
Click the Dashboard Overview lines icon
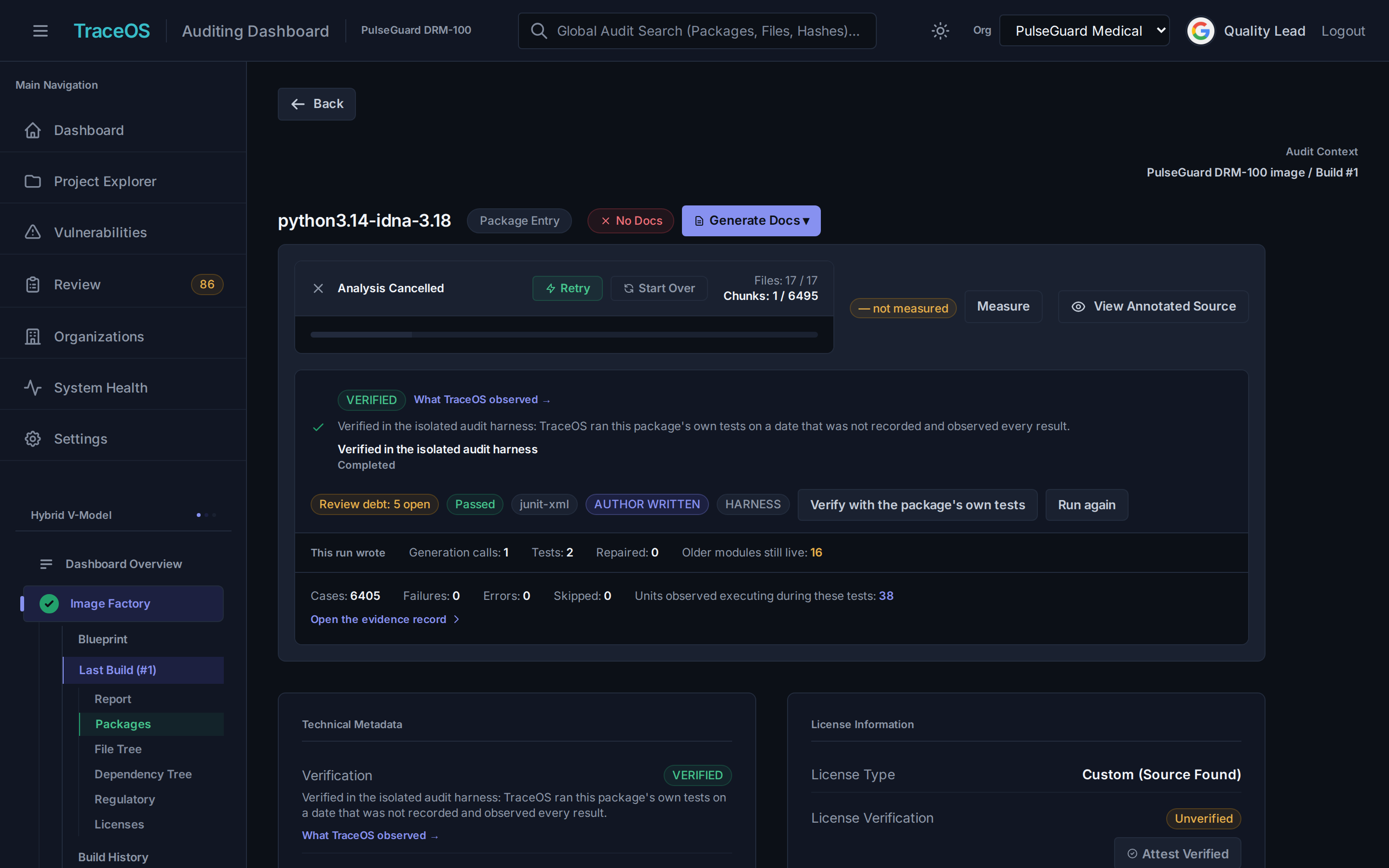[x=46, y=564]
